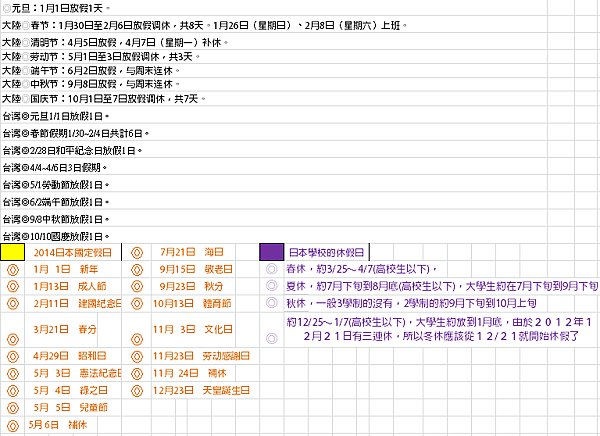
Task: Click the circle bullet in the 3月21日 春分 row
Action: [x=13, y=339]
